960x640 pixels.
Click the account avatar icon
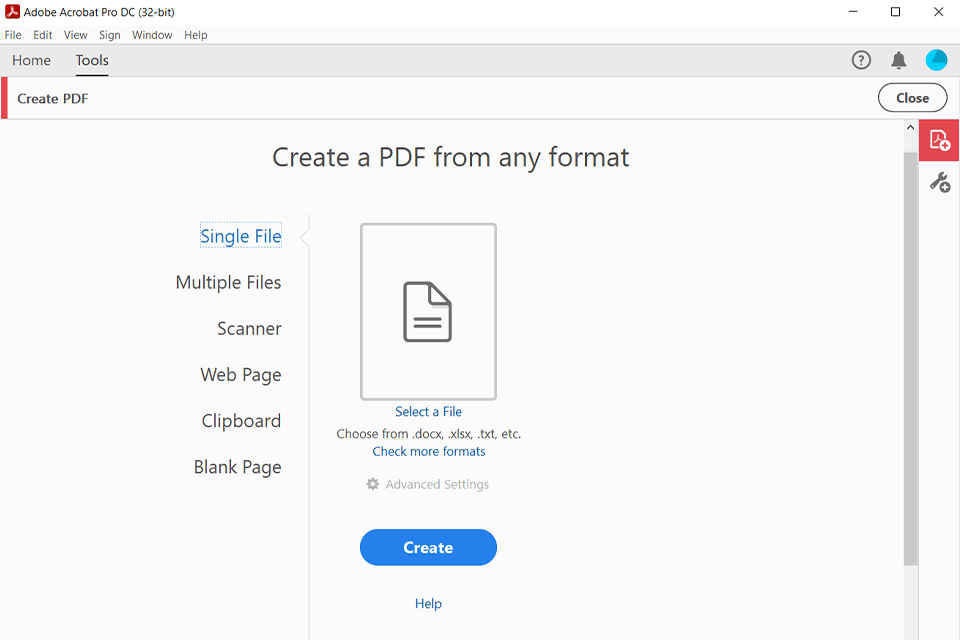click(936, 60)
